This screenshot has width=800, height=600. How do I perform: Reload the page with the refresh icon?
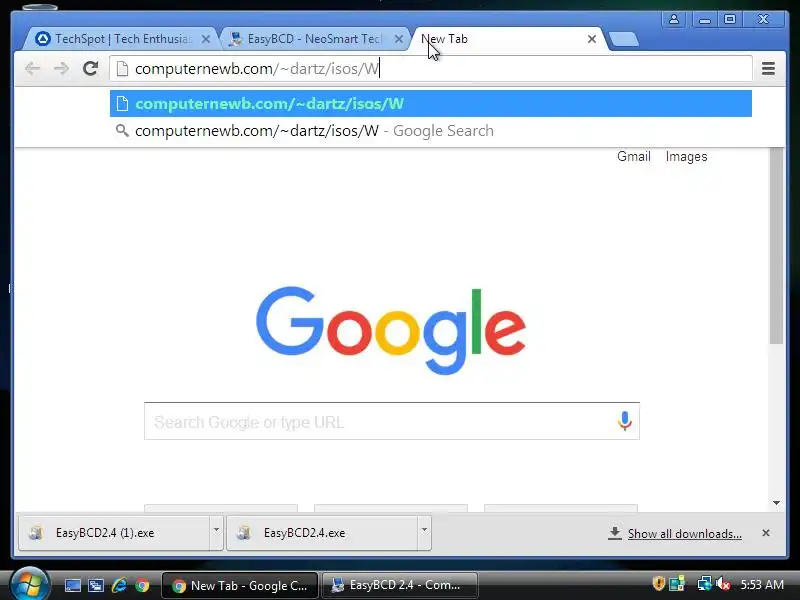(x=91, y=68)
